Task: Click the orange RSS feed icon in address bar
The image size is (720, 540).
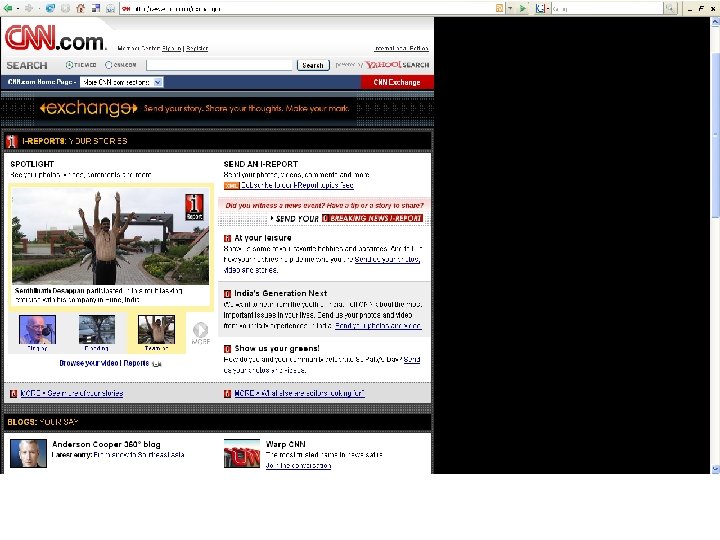Action: tap(499, 8)
